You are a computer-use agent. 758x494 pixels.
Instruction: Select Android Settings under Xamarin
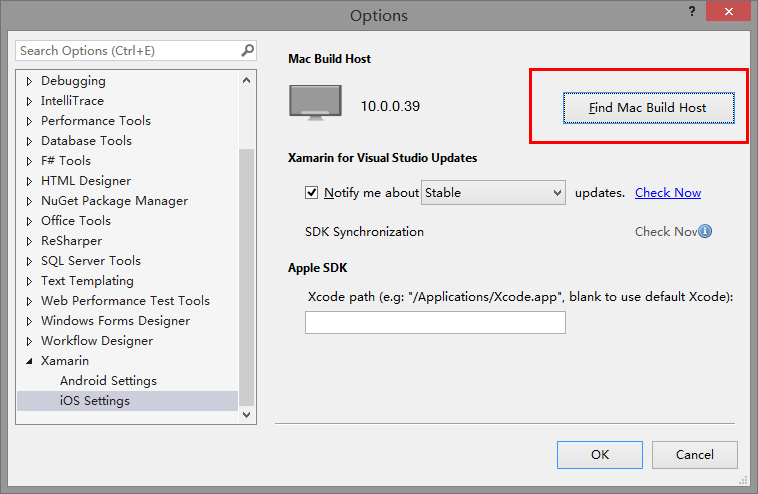click(108, 381)
